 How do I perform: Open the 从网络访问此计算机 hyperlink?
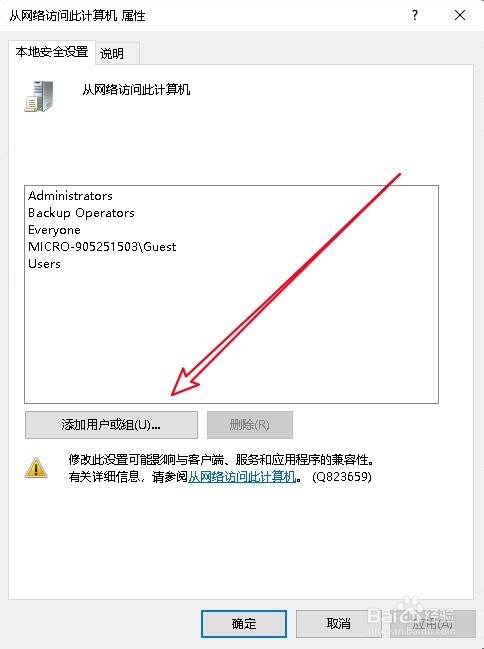[242, 477]
